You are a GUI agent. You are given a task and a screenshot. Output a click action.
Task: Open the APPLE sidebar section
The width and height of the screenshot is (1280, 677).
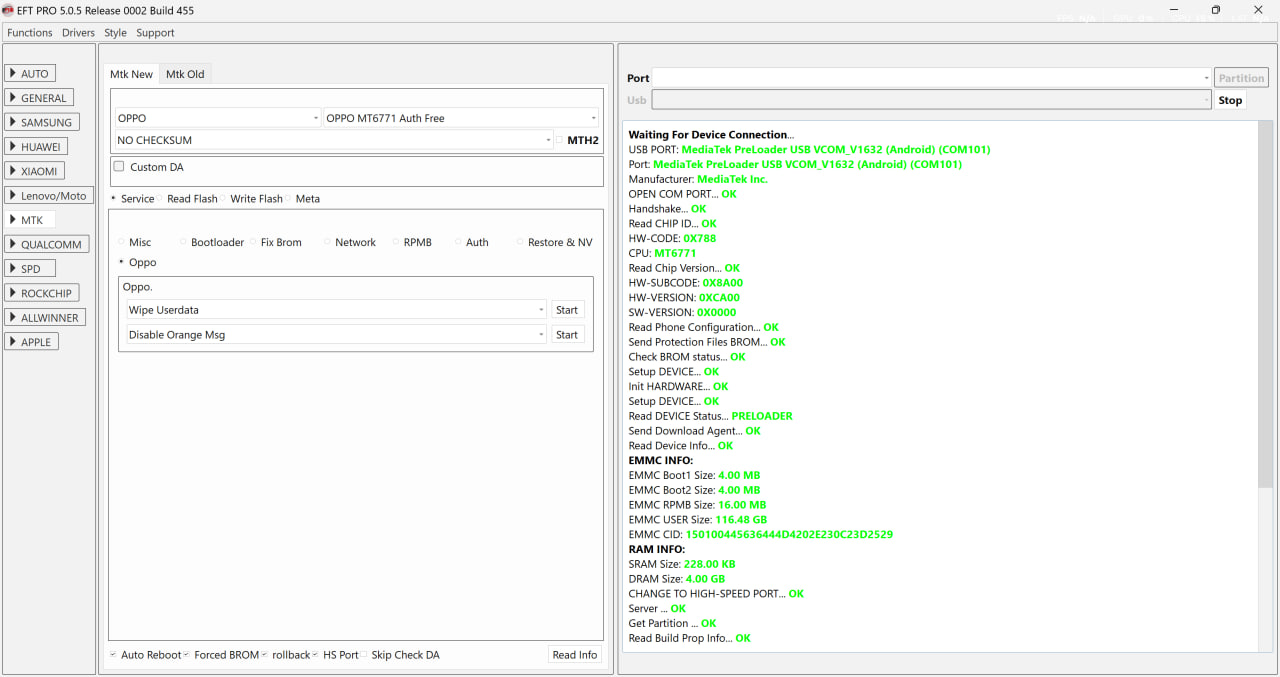click(x=32, y=342)
